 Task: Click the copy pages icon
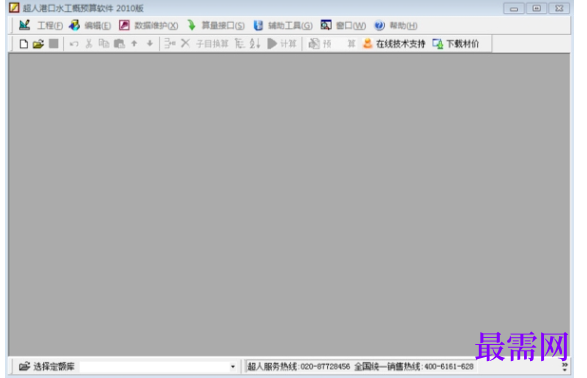point(104,43)
